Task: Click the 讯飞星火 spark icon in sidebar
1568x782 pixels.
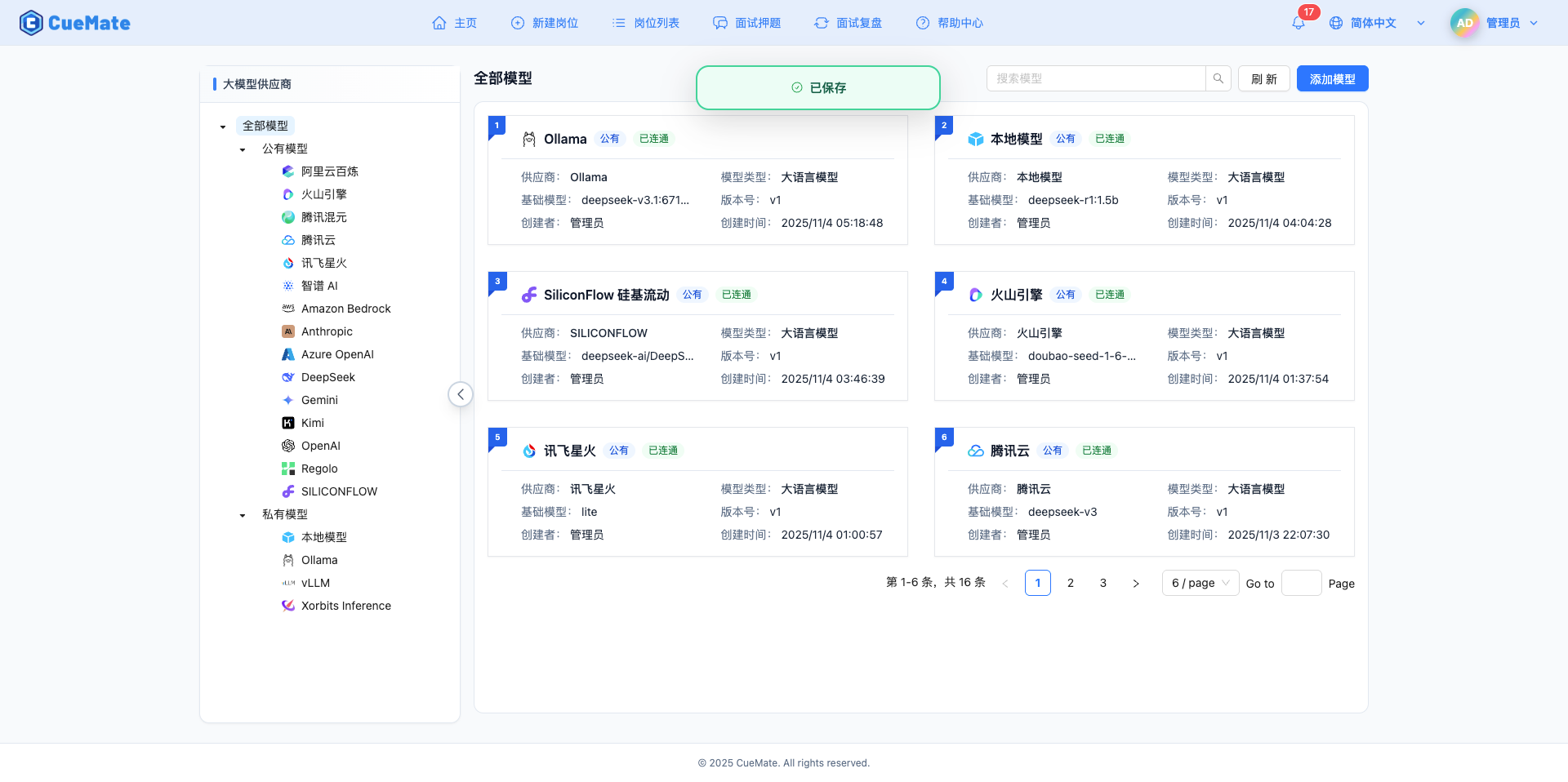Action: [x=287, y=263]
